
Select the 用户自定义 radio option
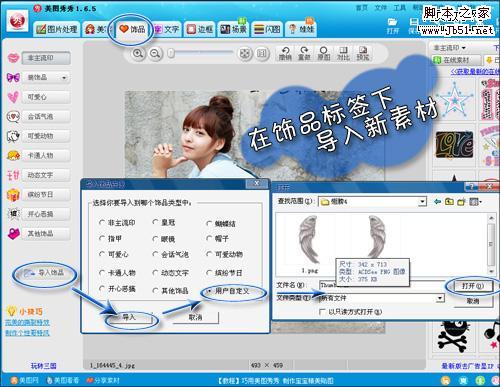(x=209, y=291)
